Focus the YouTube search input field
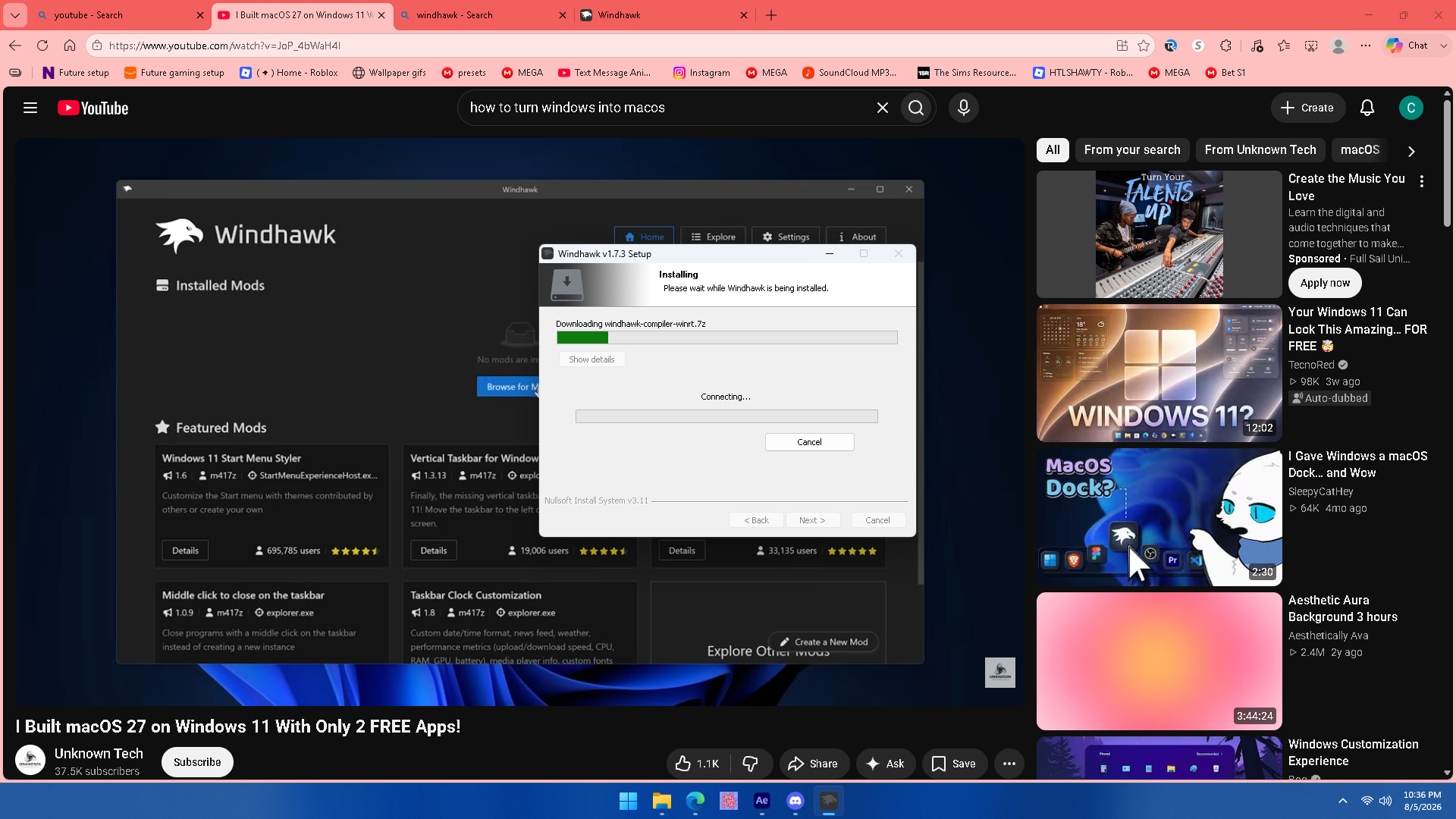 [667, 108]
